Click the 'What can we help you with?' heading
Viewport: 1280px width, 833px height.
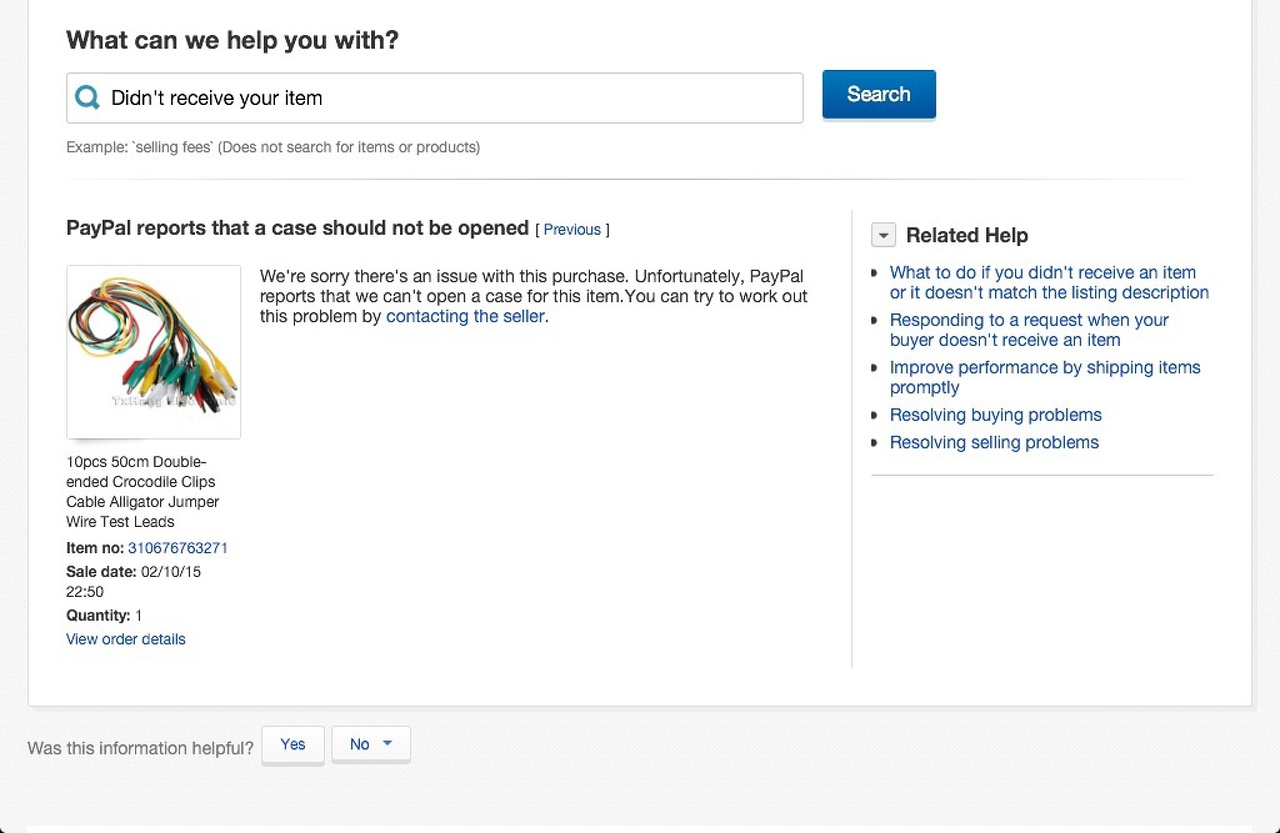point(232,40)
